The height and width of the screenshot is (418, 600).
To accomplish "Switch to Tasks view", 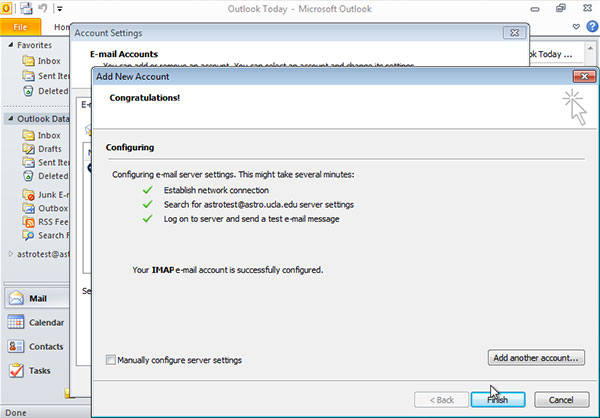I will 37,371.
